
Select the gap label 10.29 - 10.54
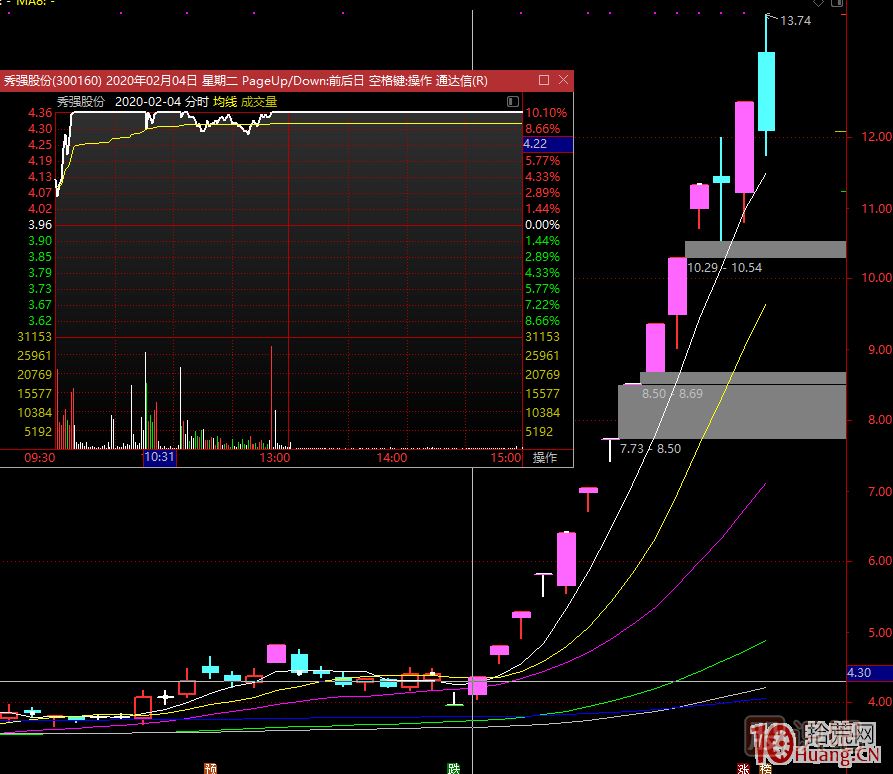[x=724, y=267]
